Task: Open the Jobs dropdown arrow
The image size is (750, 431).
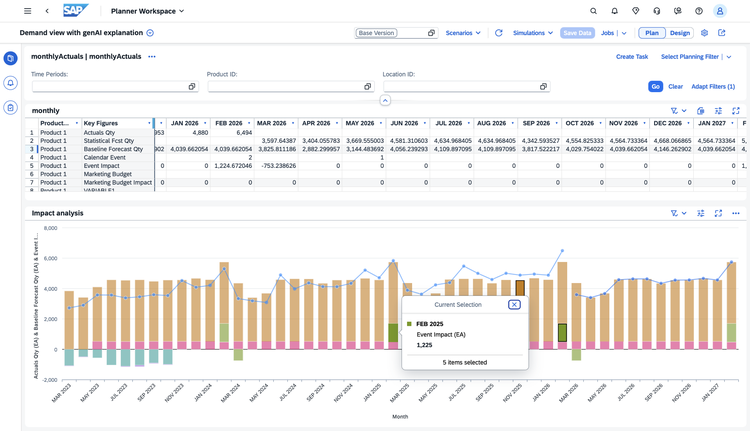Action: coord(624,33)
